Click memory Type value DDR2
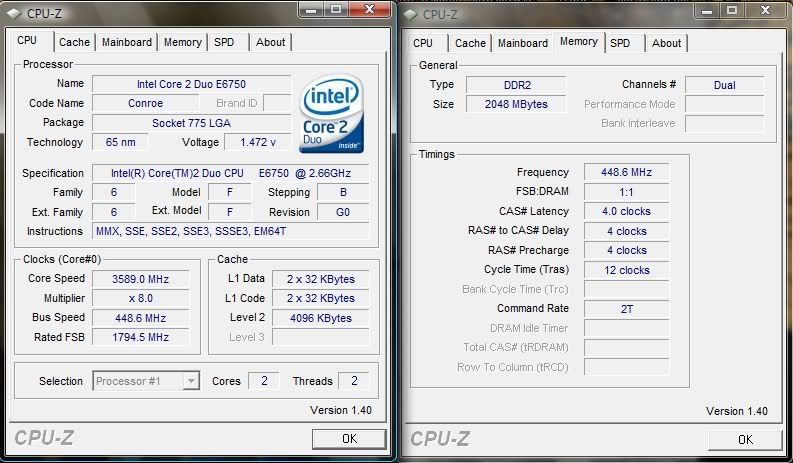 [x=516, y=85]
